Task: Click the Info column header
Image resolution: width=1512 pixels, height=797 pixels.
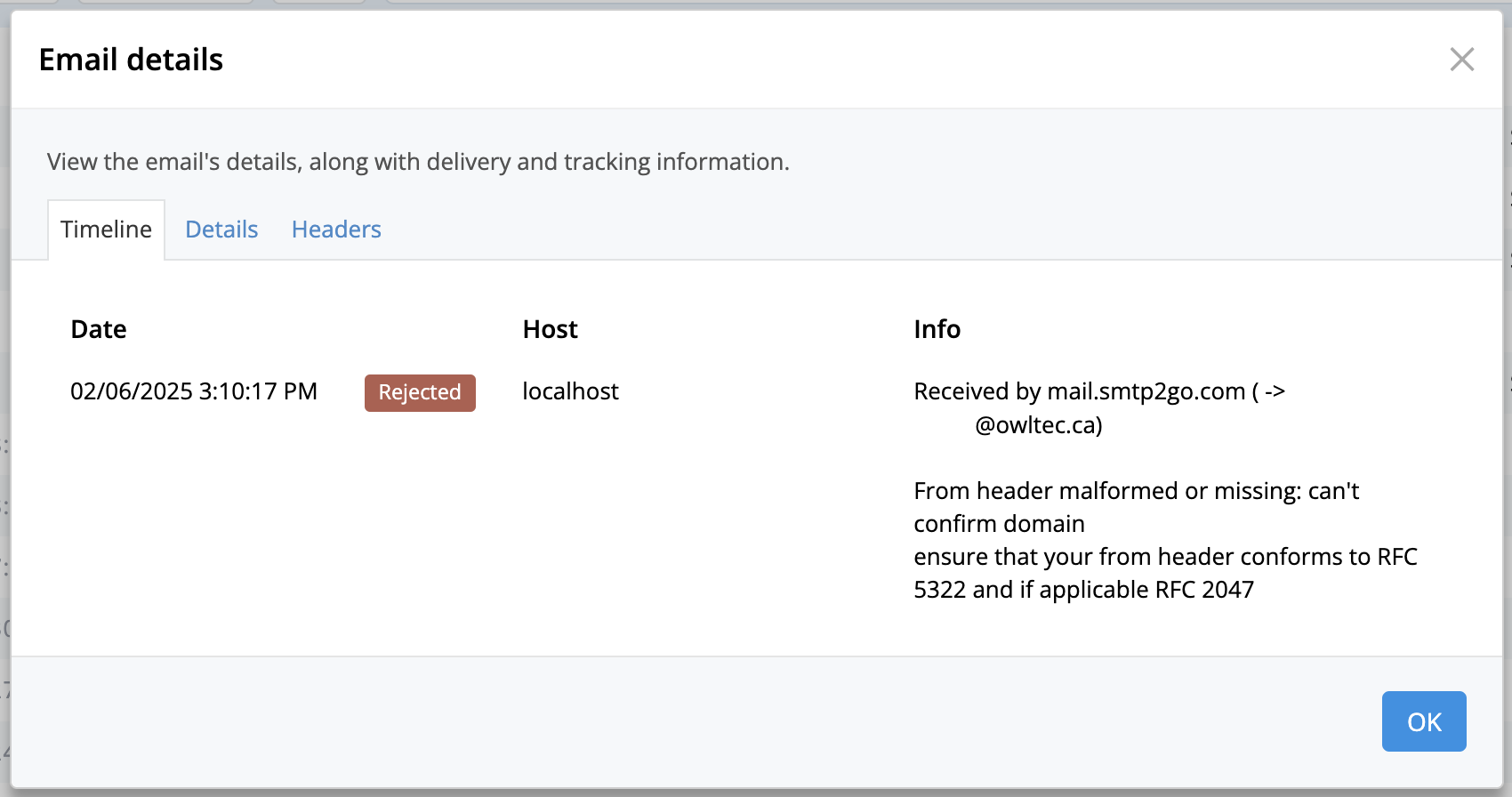Action: pyautogui.click(x=937, y=329)
